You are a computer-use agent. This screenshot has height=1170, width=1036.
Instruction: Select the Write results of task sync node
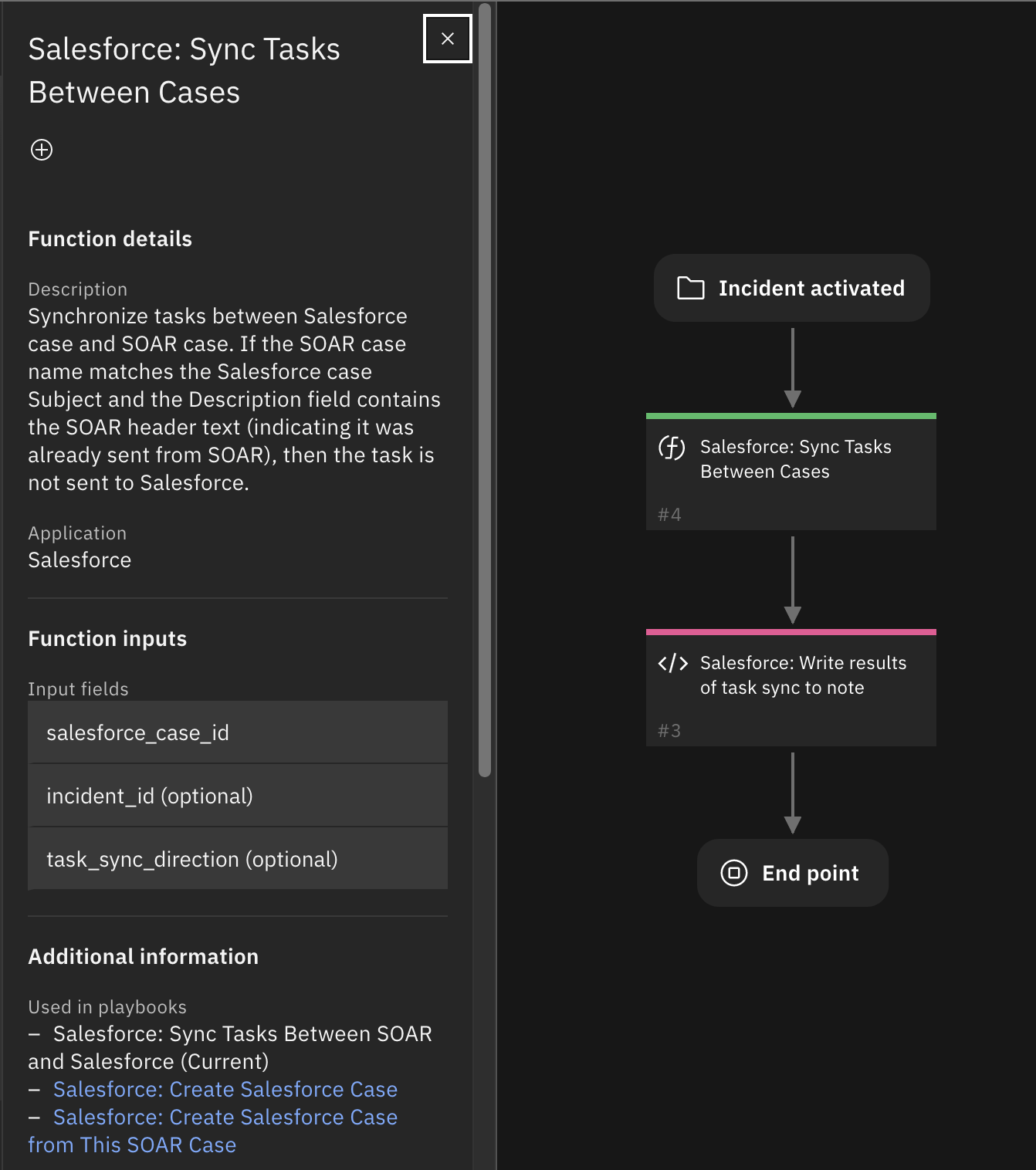[x=791, y=688]
